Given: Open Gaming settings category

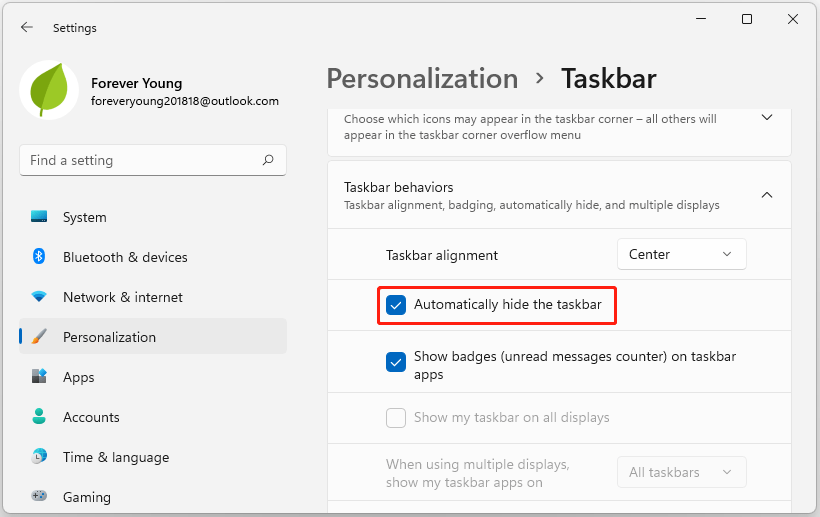Looking at the screenshot, I should pos(153,497).
